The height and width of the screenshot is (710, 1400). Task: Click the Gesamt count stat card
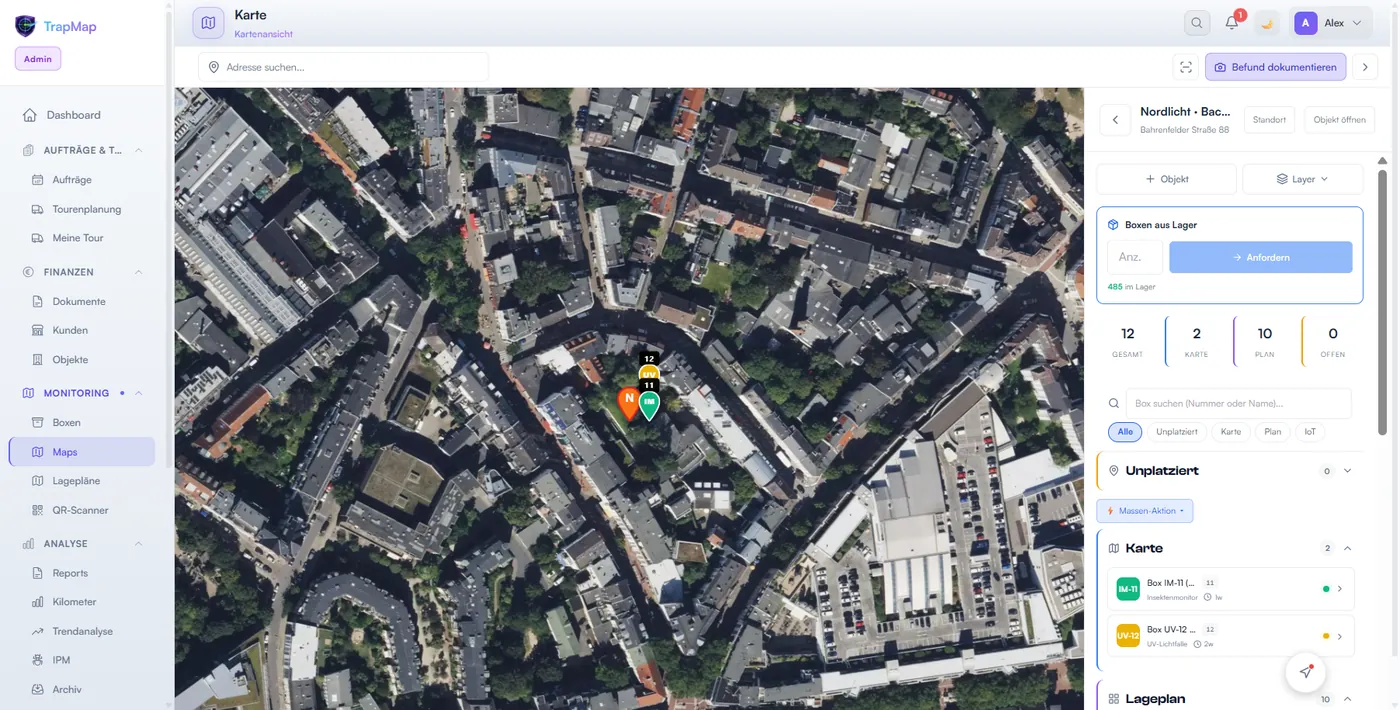[x=1128, y=341]
